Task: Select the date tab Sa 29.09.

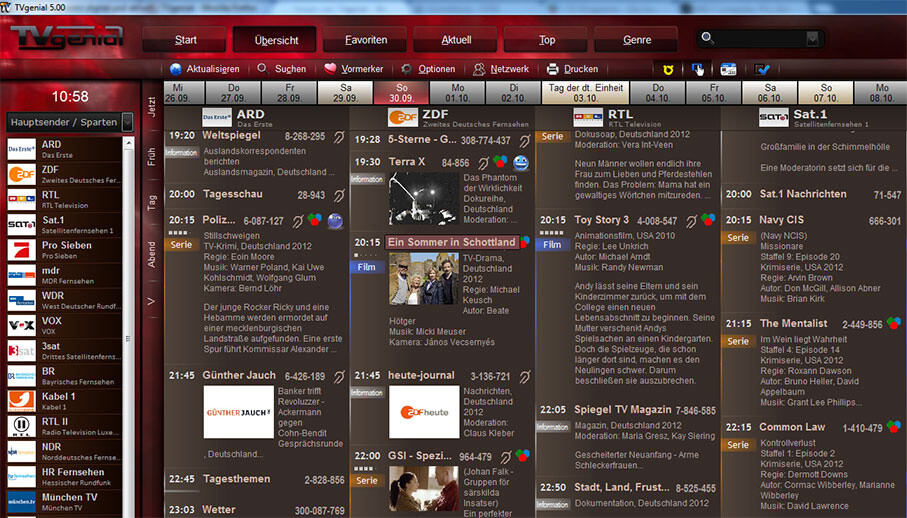Action: (345, 93)
